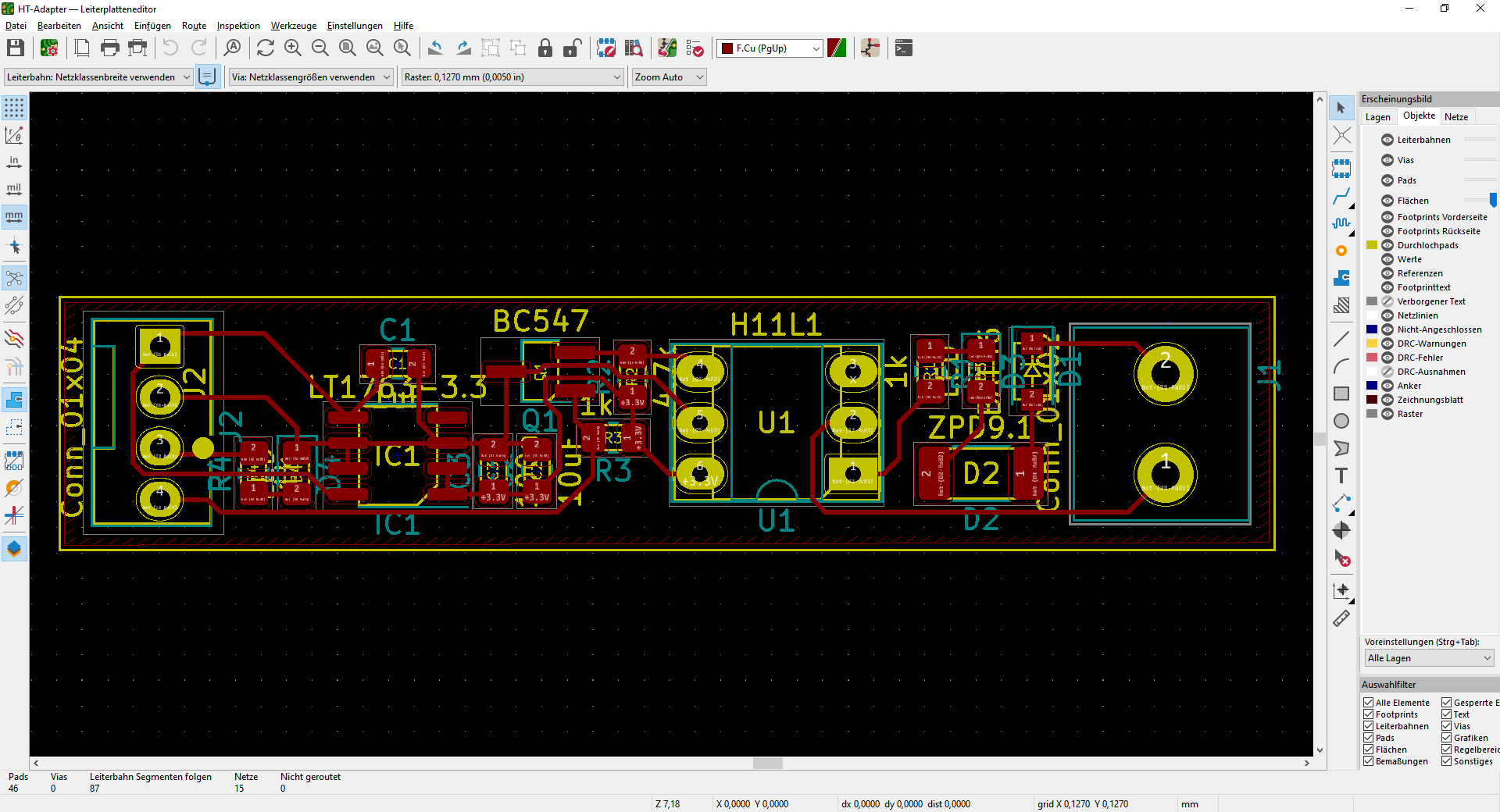Click the Durchlochpads color swatch
Screen dimensions: 1500x812
click(x=1372, y=245)
